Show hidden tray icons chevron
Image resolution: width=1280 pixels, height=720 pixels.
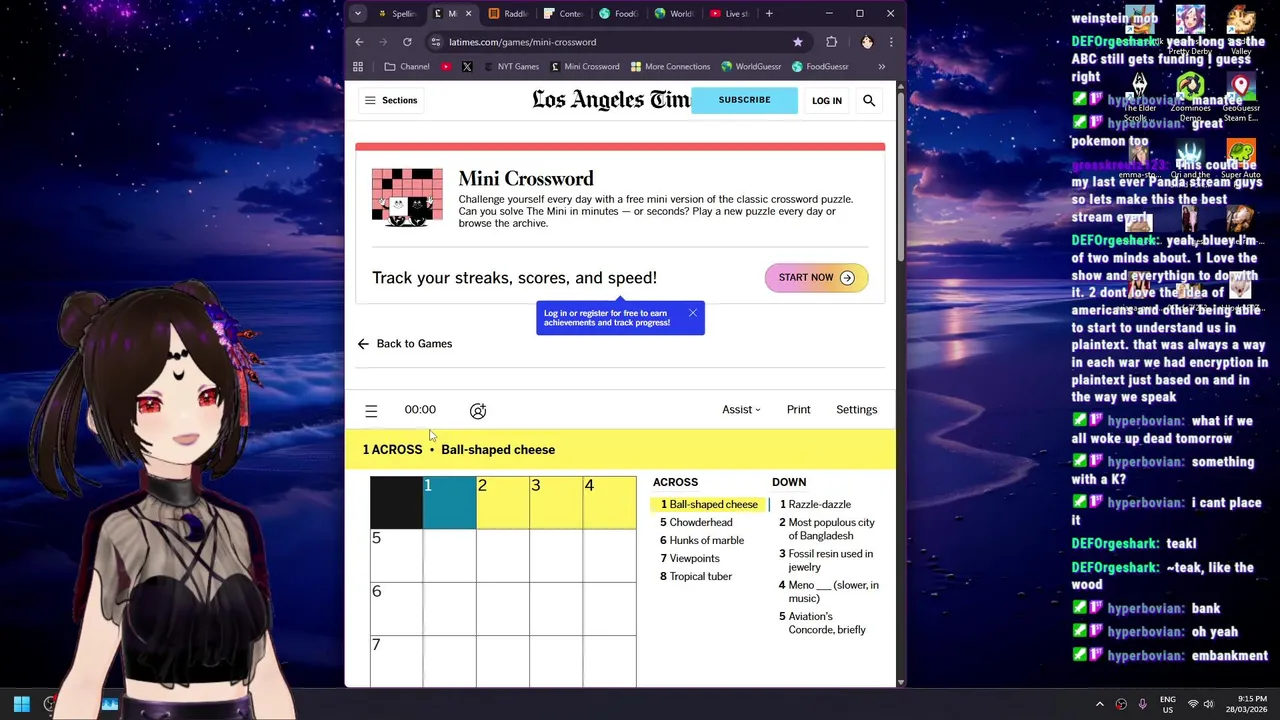(1099, 704)
